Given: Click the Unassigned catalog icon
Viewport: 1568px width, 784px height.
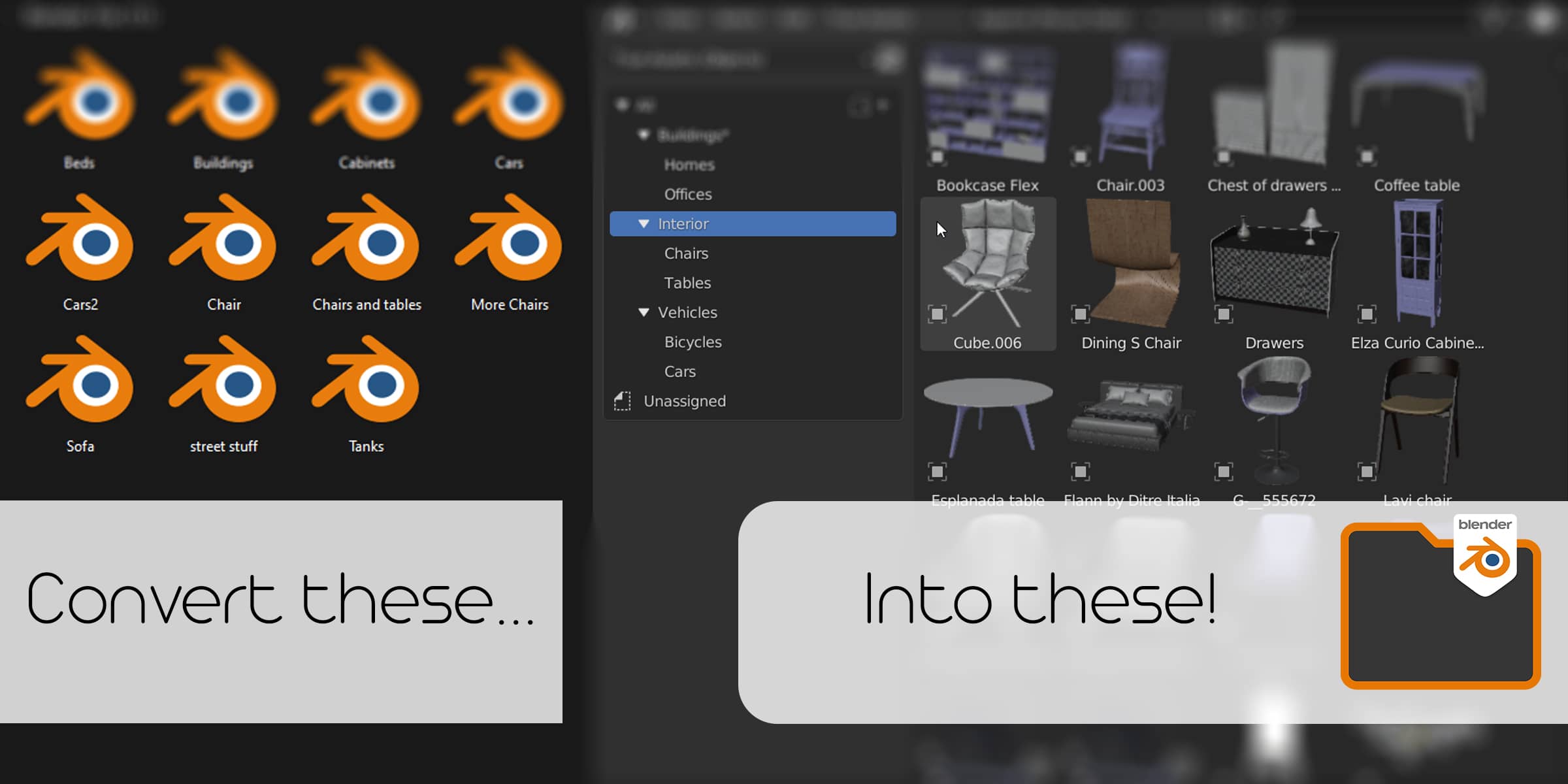Looking at the screenshot, I should pyautogui.click(x=622, y=401).
